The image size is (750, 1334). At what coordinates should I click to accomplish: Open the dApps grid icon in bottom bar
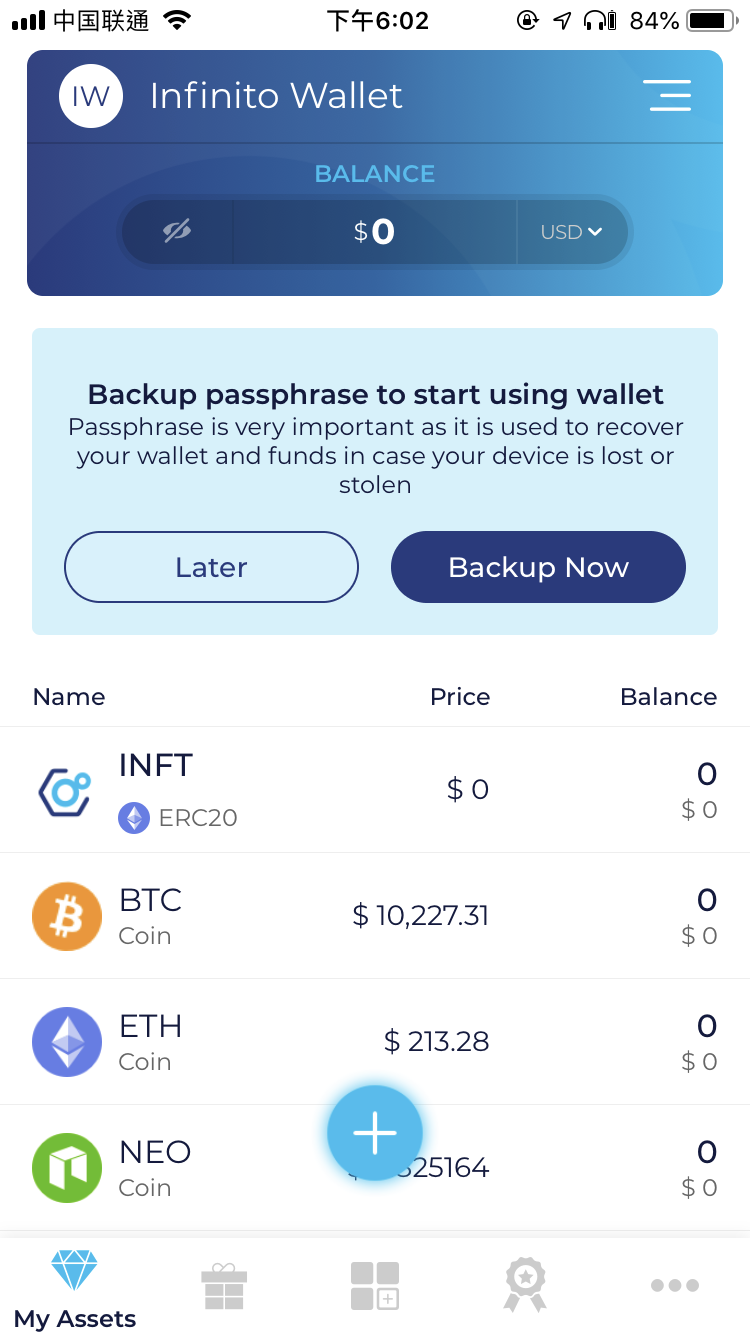point(375,1285)
